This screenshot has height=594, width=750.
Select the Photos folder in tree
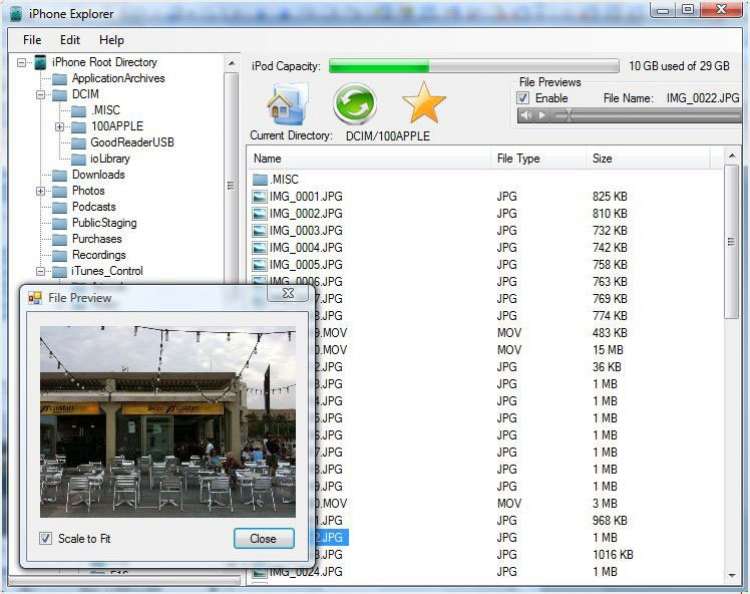88,191
